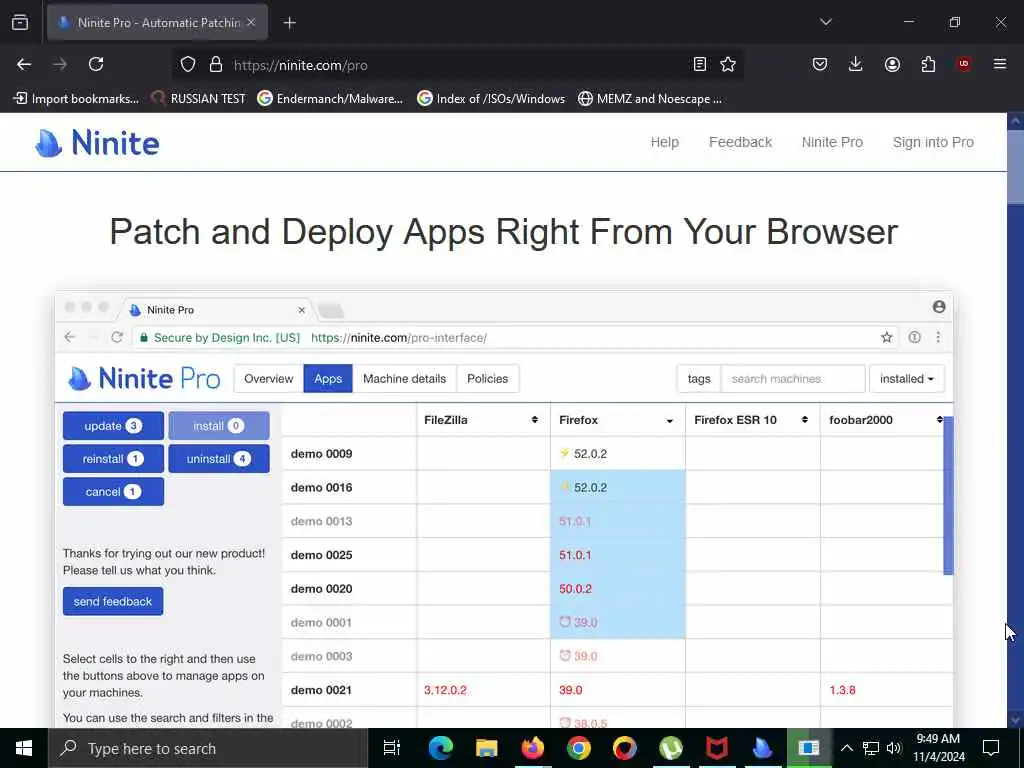Open Feedback link in site header
This screenshot has width=1024, height=768.
click(740, 142)
